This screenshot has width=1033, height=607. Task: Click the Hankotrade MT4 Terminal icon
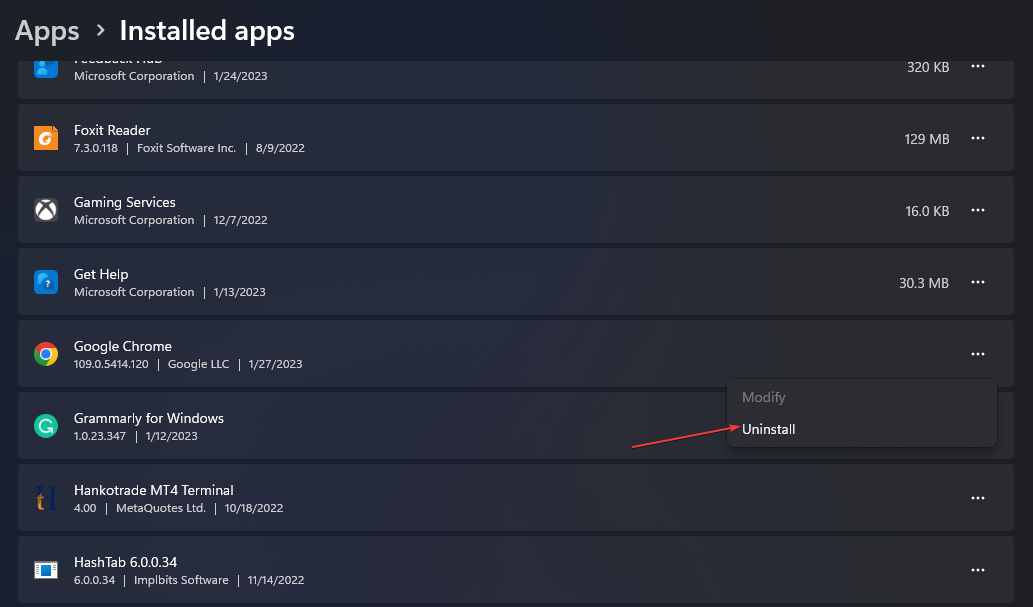[46, 498]
